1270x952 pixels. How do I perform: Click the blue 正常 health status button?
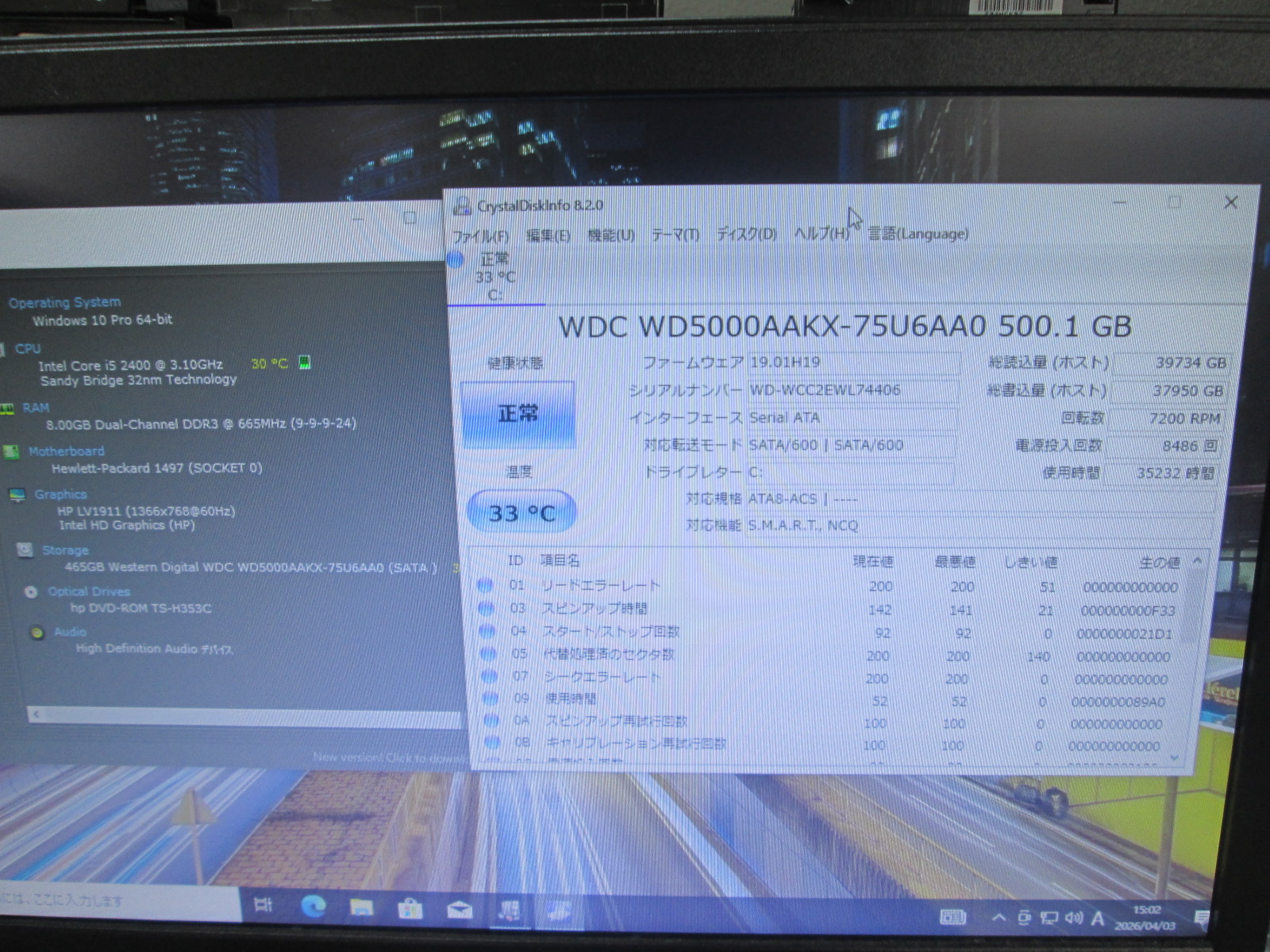coord(518,414)
